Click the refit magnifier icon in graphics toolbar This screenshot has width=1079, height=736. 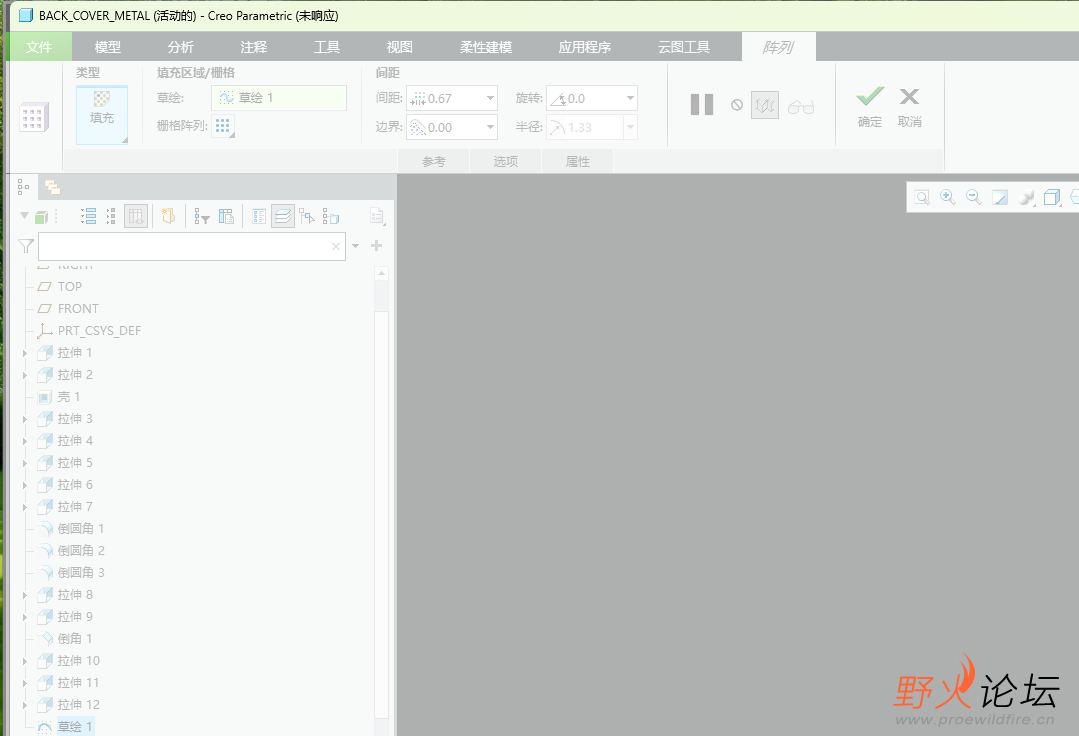tap(921, 197)
